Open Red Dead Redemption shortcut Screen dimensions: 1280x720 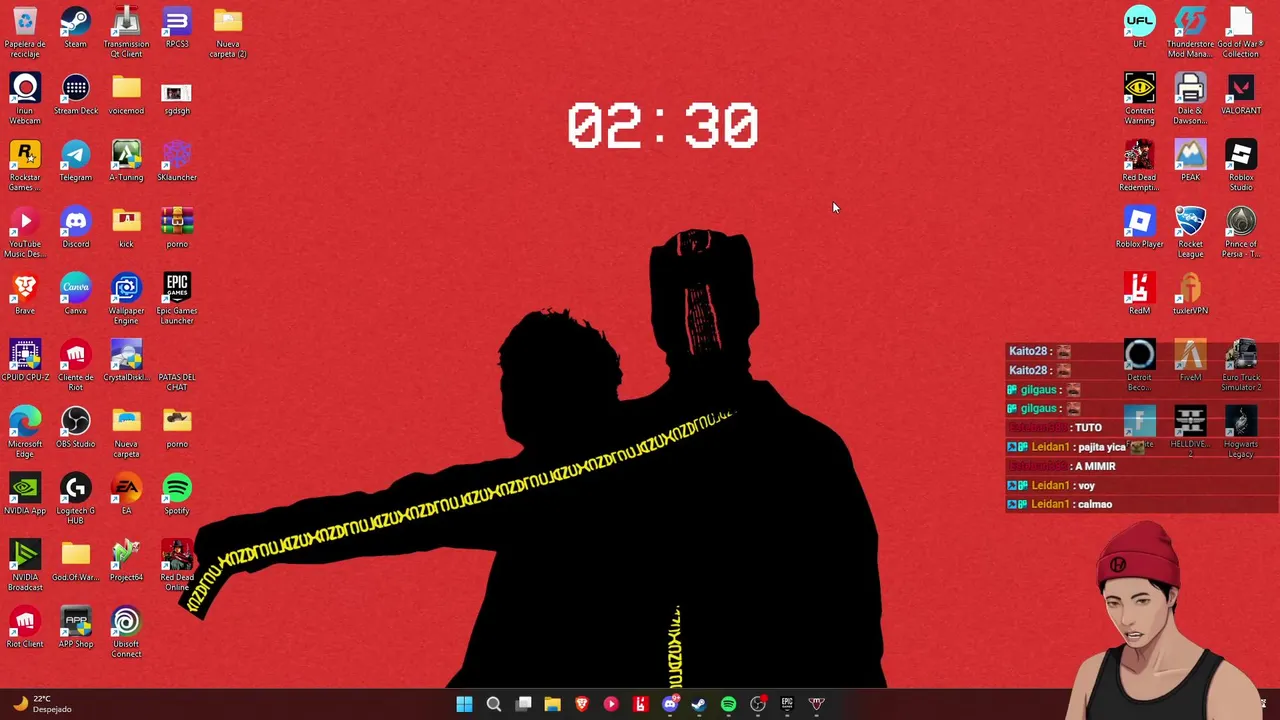pyautogui.click(x=1139, y=166)
